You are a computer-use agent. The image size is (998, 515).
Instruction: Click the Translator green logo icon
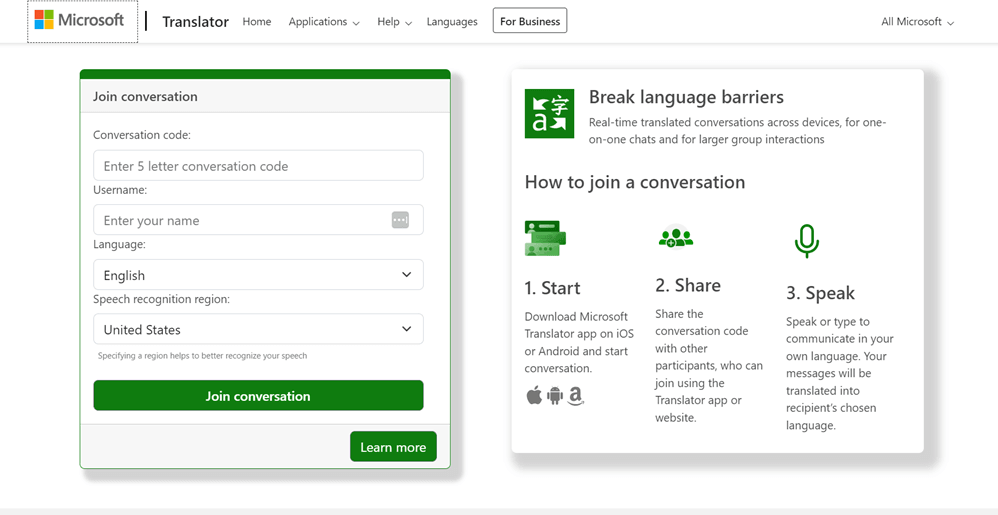coord(549,113)
